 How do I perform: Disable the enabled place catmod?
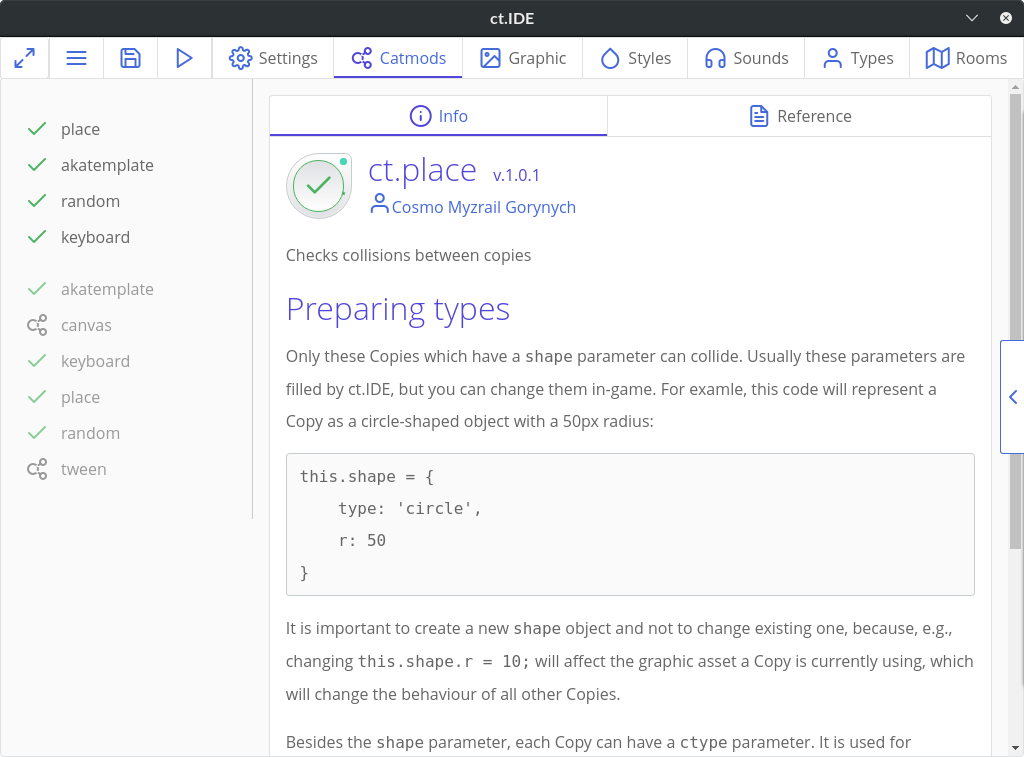click(79, 129)
